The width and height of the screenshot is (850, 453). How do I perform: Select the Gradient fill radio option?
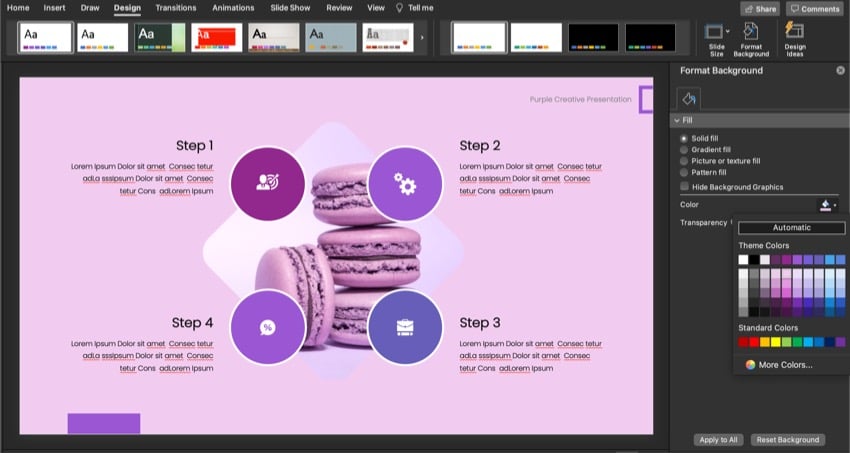click(x=684, y=150)
